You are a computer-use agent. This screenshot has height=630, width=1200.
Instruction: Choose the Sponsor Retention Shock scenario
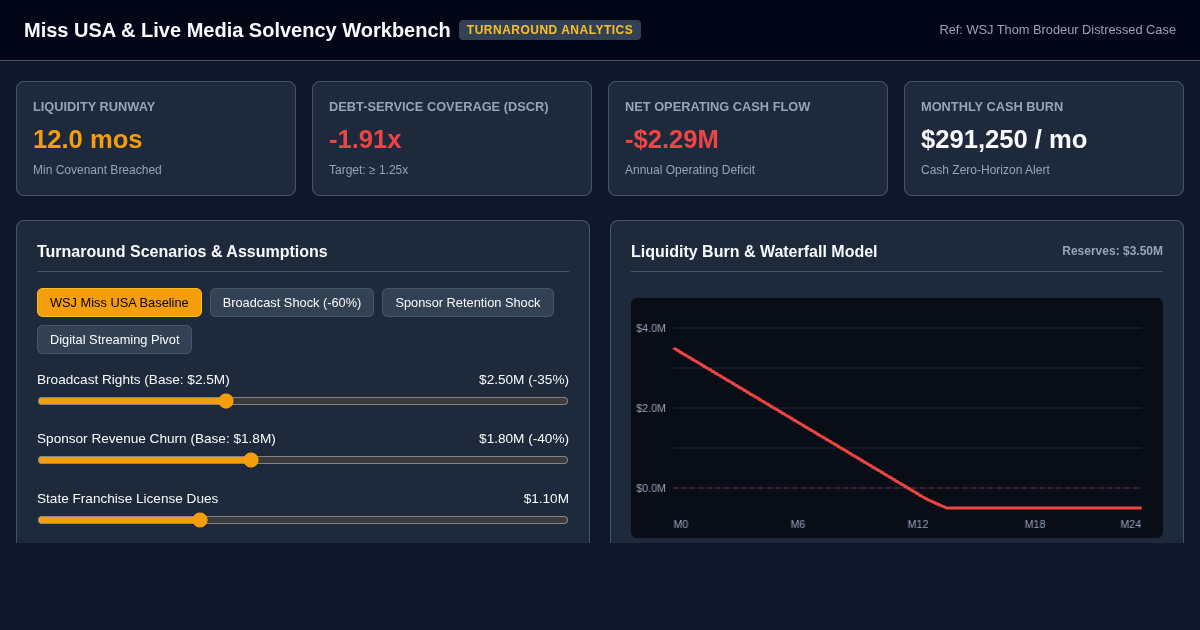pos(468,303)
